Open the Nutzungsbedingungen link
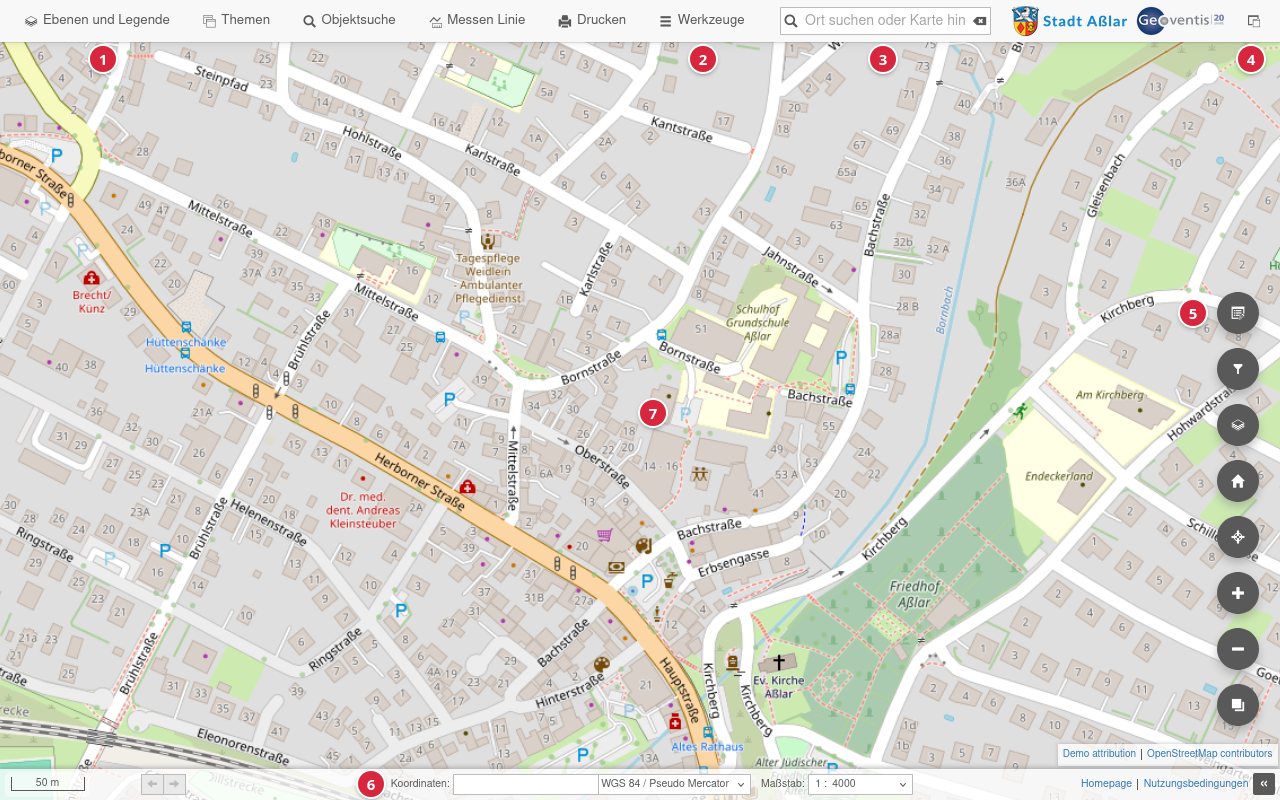Viewport: 1280px width, 800px height. [x=1196, y=784]
